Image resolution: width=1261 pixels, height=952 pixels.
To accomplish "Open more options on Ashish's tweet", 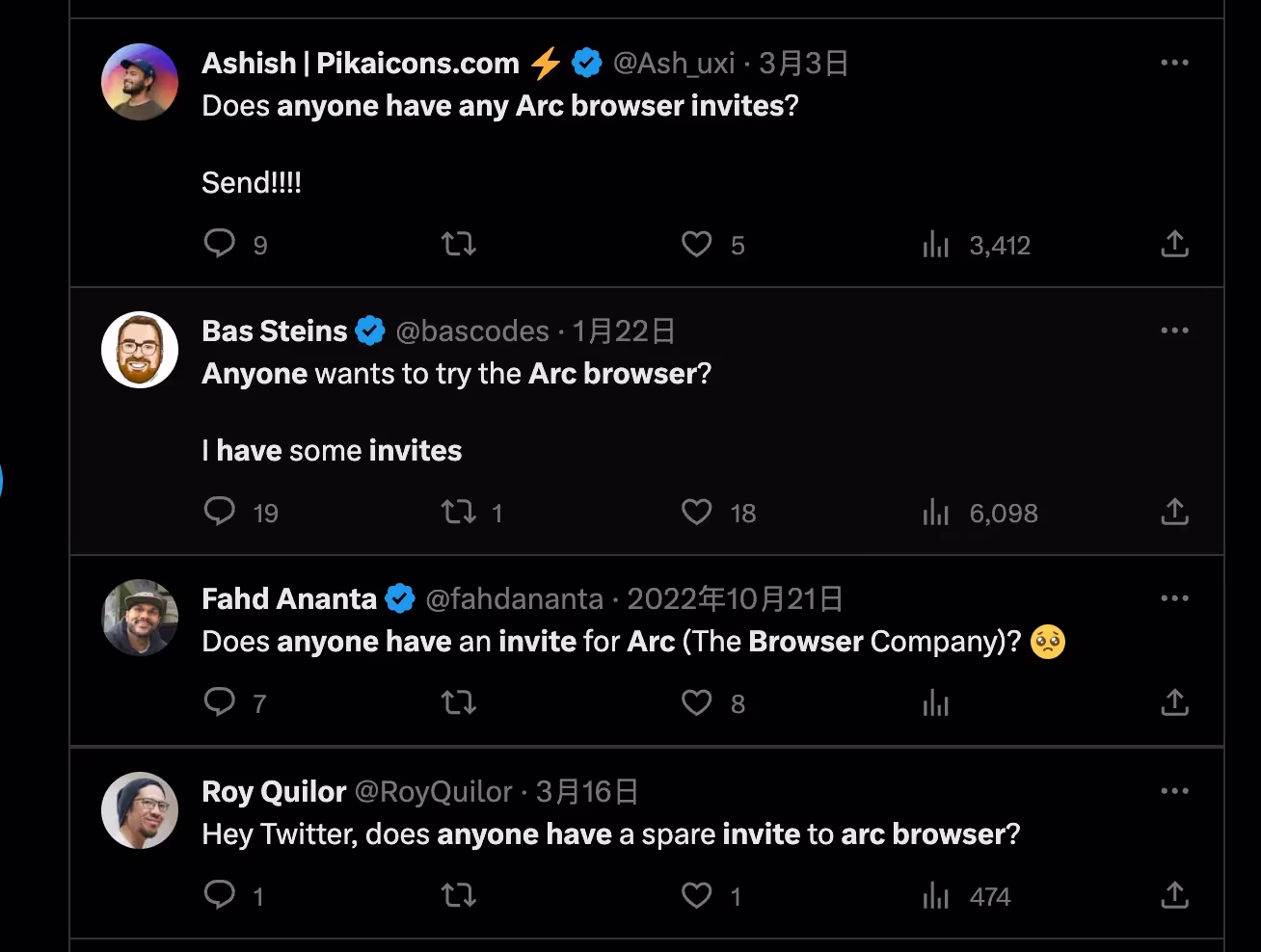I will 1174,63.
